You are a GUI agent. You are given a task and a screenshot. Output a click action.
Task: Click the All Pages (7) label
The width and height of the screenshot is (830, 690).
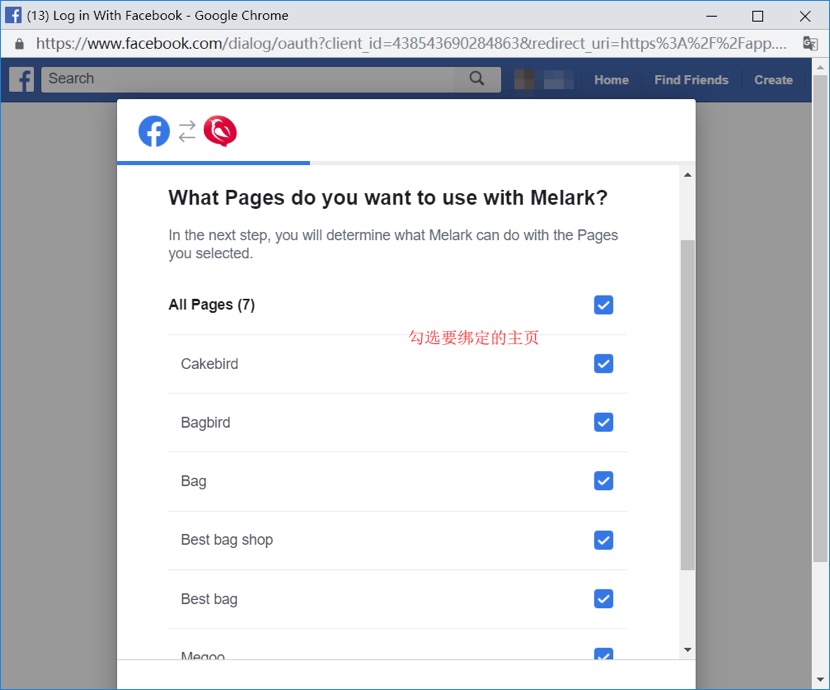coord(212,305)
